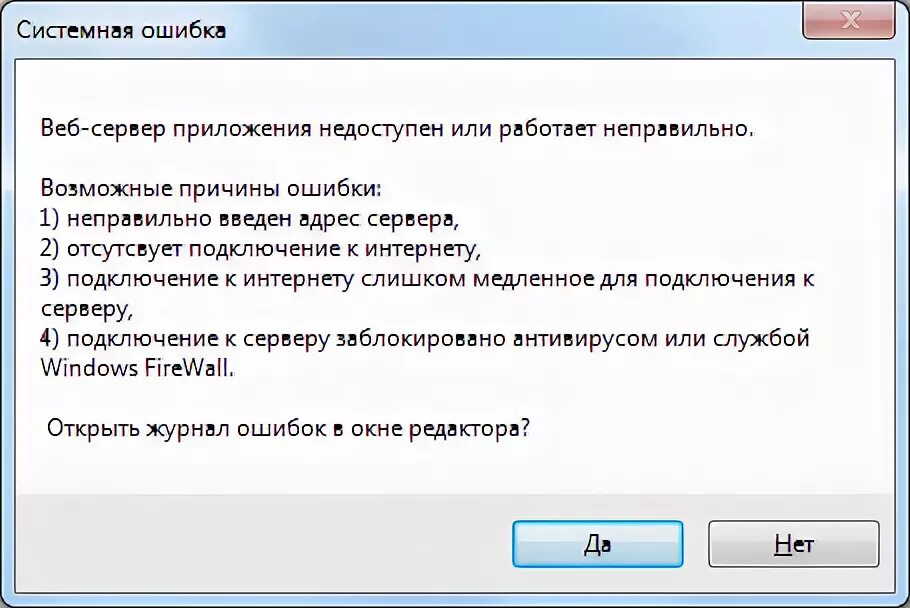
Task: Close the Системная ошибка dialog with X
Action: pos(849,20)
